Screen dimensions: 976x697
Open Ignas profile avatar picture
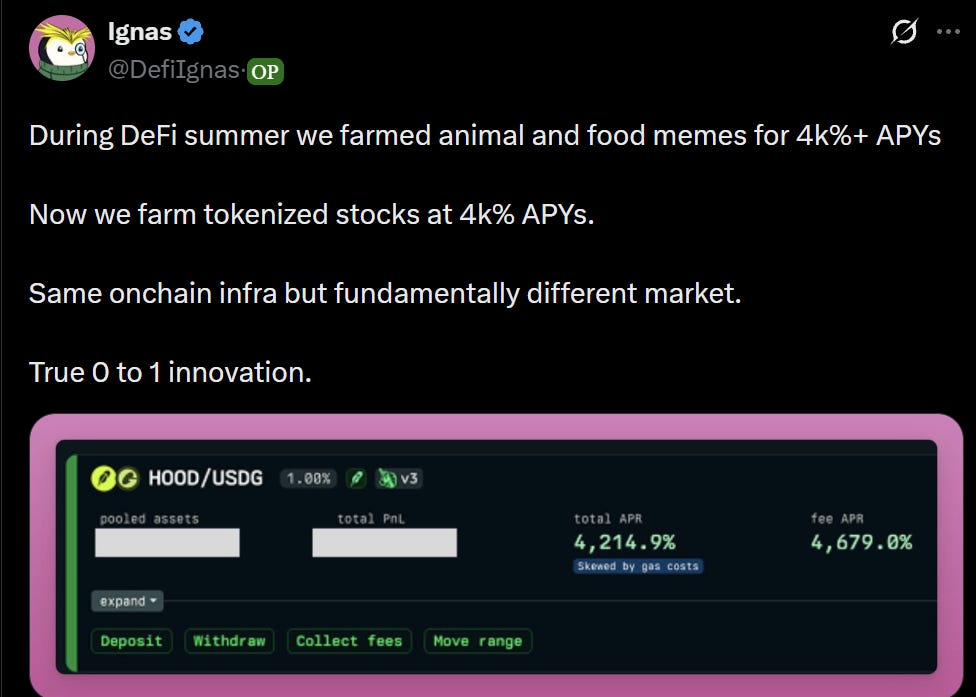click(x=62, y=49)
